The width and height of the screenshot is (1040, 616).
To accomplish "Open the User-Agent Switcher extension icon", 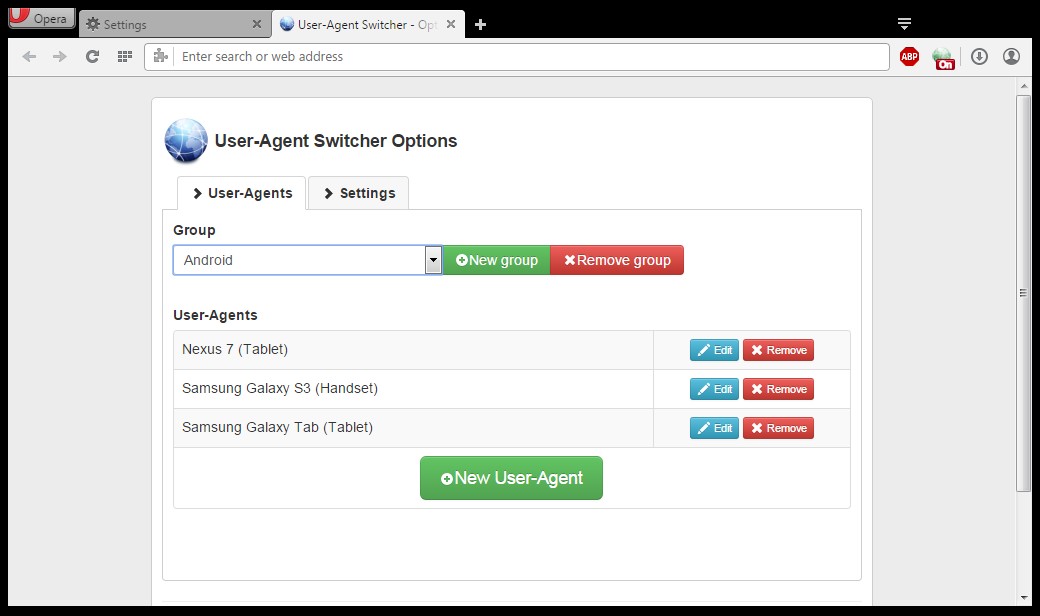I will 943,58.
